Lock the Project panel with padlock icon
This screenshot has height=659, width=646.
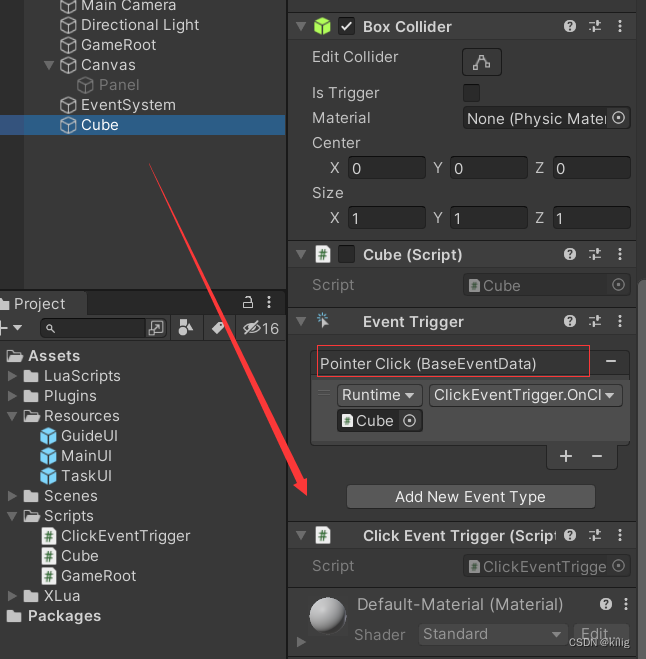coord(248,303)
